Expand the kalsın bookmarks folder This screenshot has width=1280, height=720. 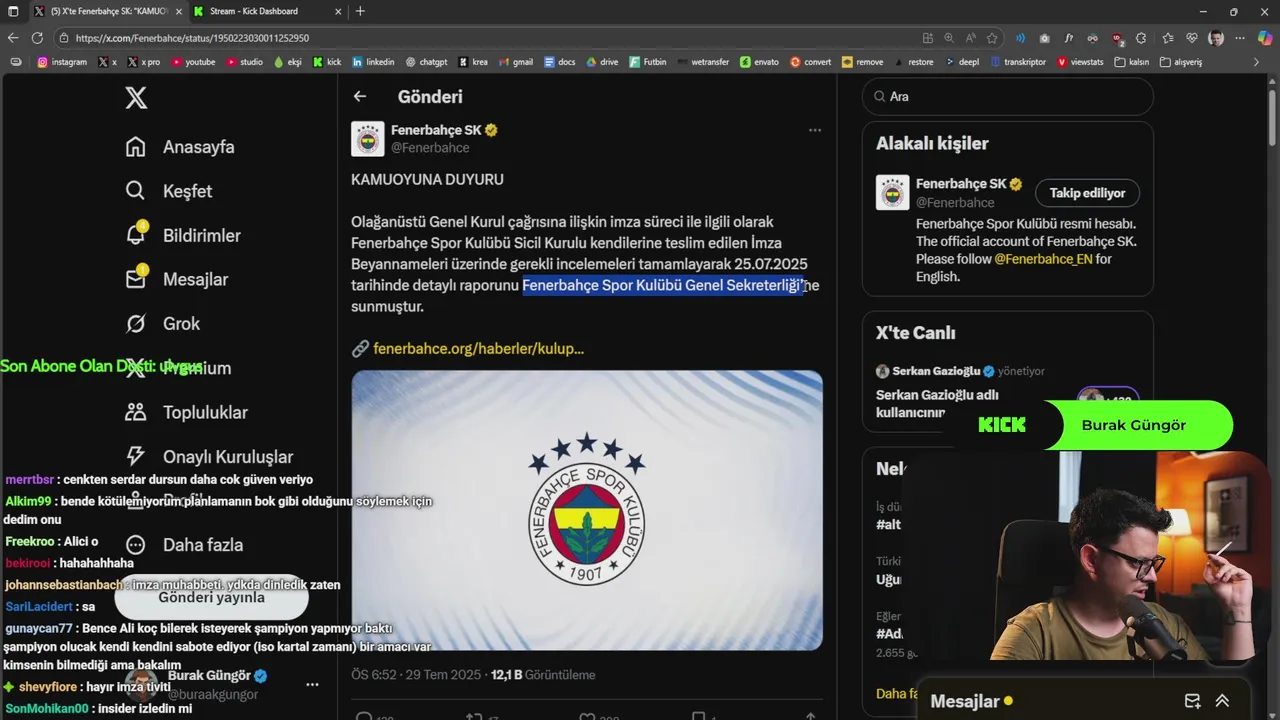tap(1131, 62)
